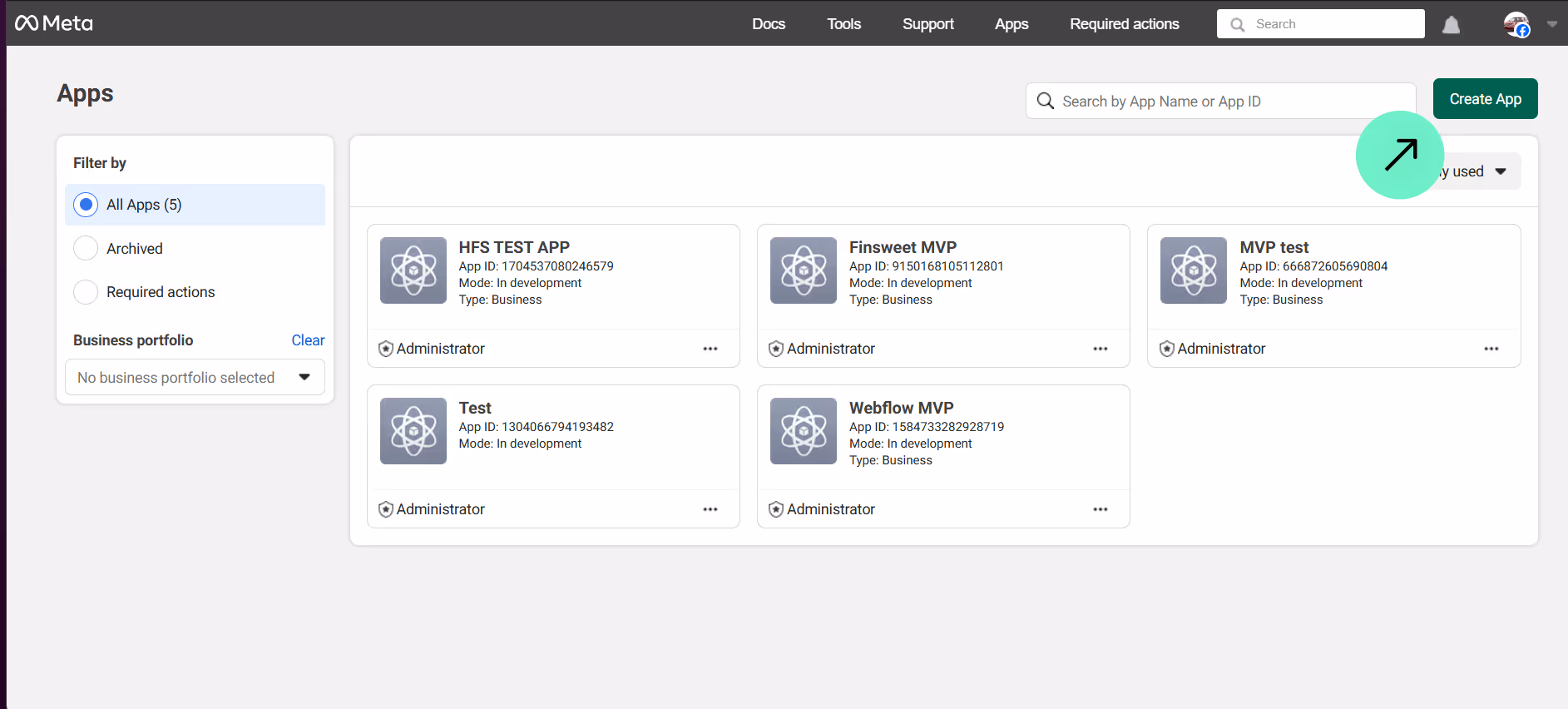The width and height of the screenshot is (1568, 709).
Task: Open the Test app title
Action: tap(475, 408)
